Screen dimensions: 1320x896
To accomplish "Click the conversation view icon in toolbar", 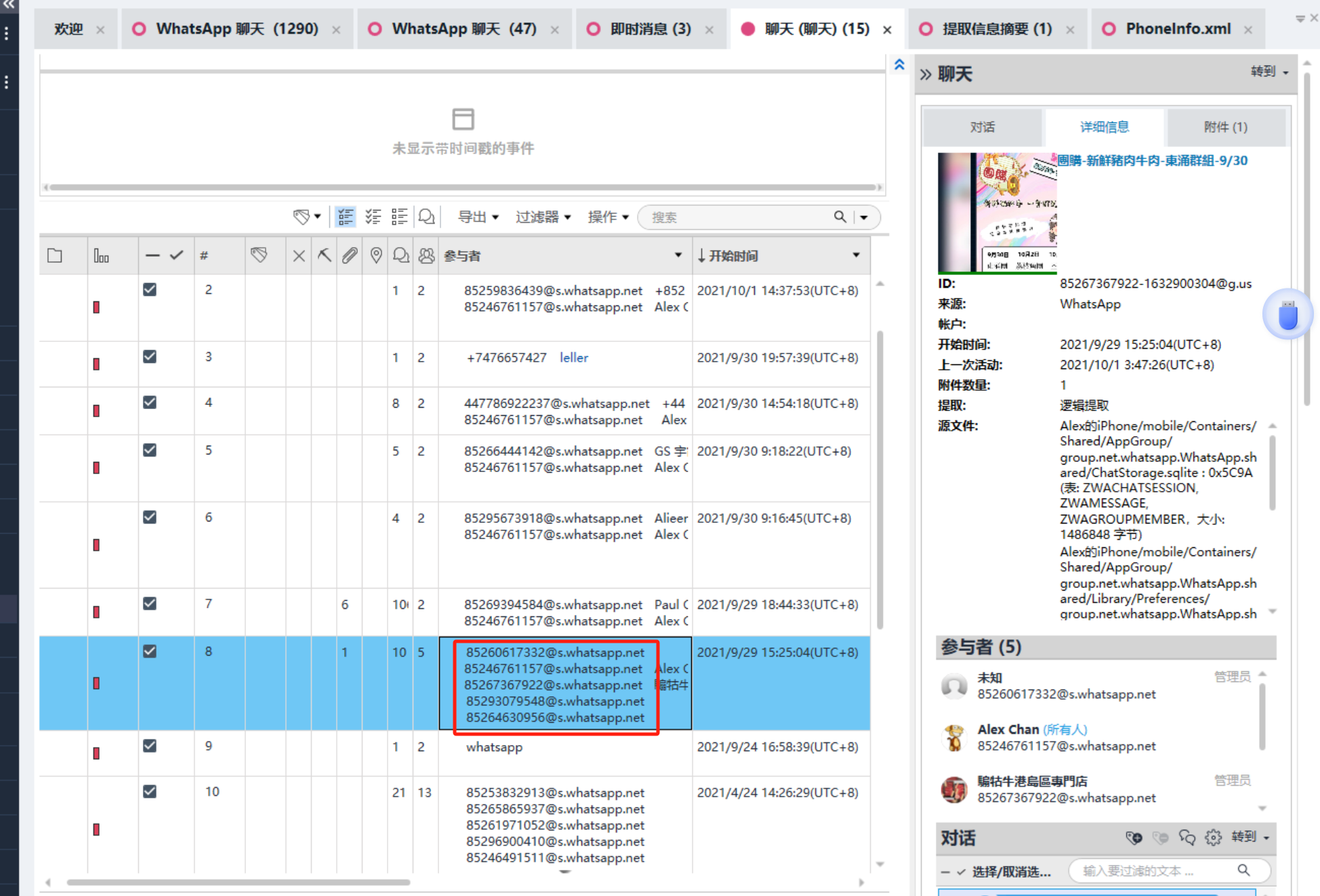I will (426, 217).
